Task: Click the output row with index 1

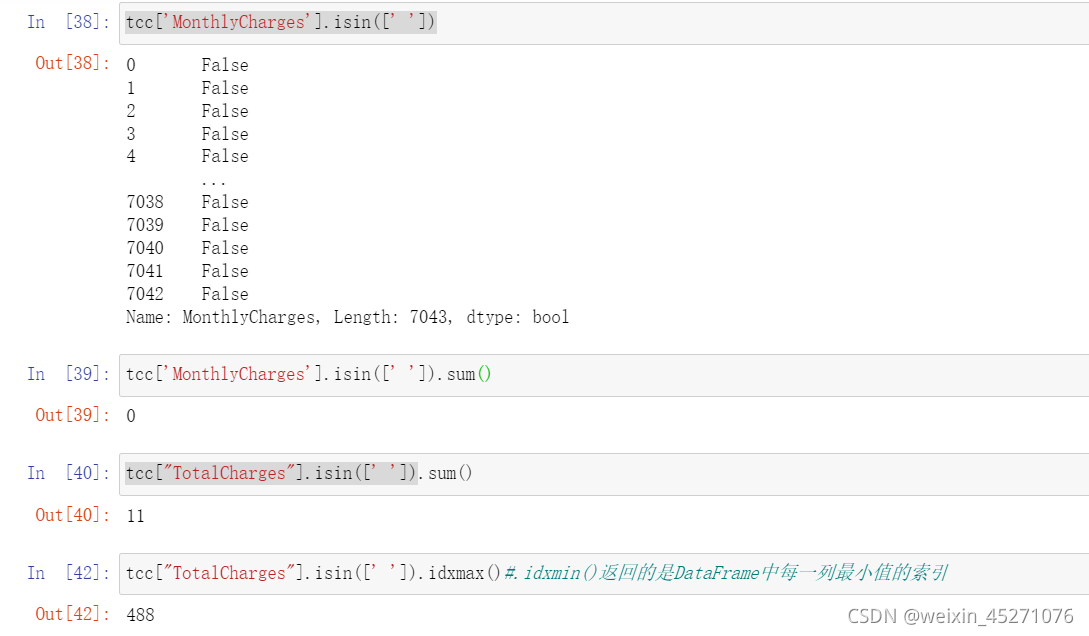Action: 188,88
